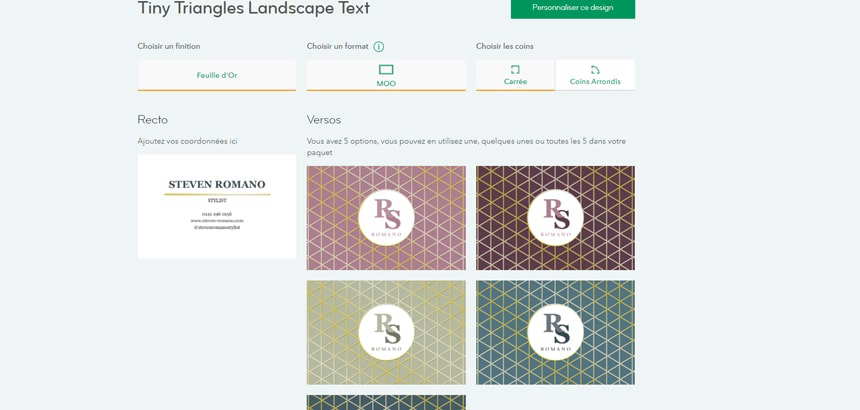
Task: Click the Personnaliser ce design button
Action: click(573, 8)
